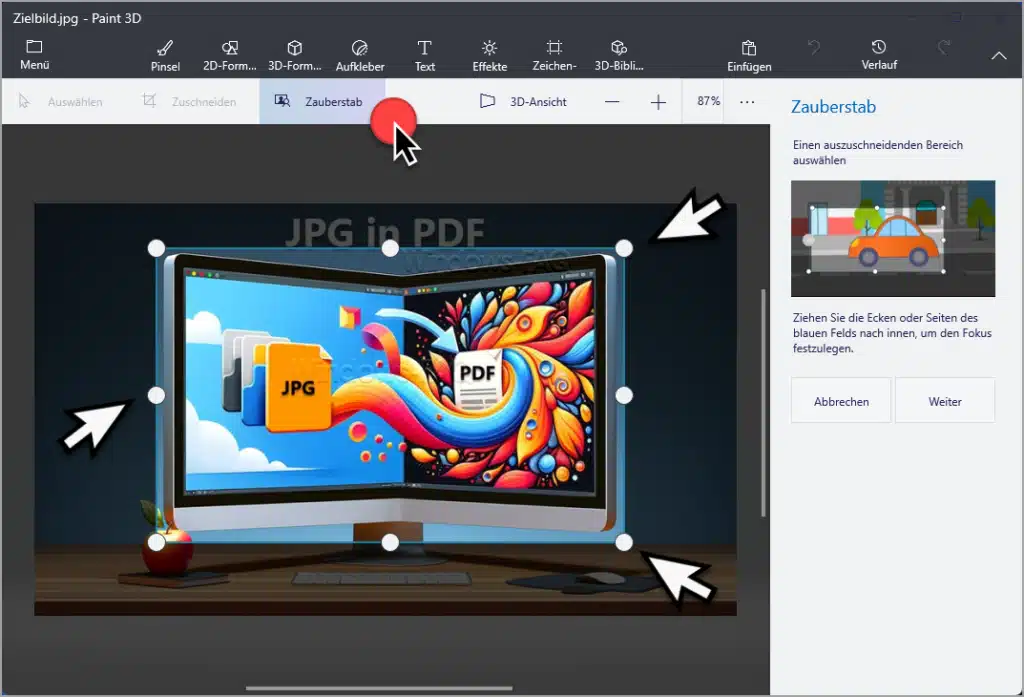Open the three-dots more options menu

[x=747, y=102]
